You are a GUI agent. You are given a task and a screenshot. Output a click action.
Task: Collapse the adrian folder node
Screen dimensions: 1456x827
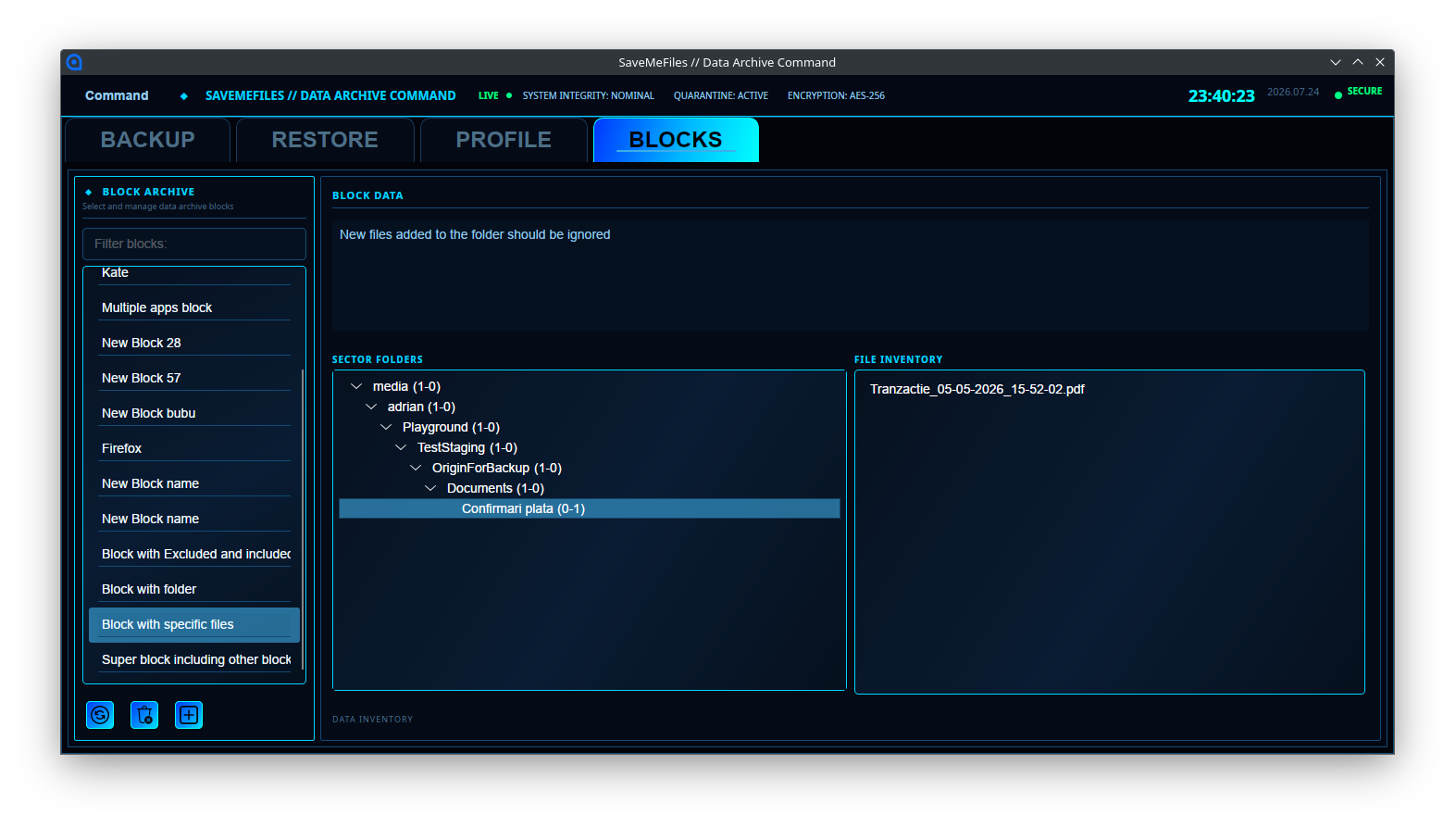(x=371, y=407)
